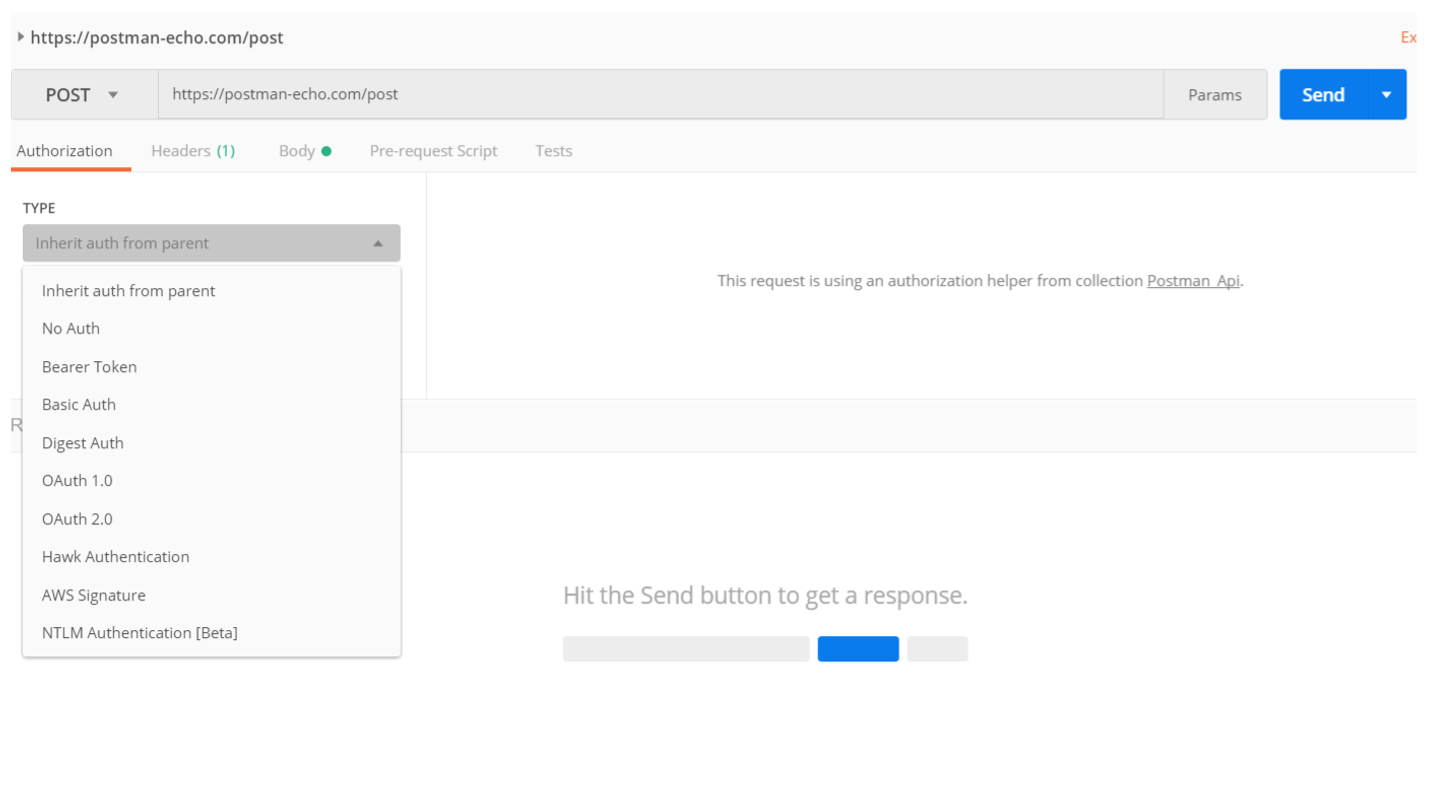Open the POST method dropdown
This screenshot has height=800, width=1444.
tap(83, 95)
